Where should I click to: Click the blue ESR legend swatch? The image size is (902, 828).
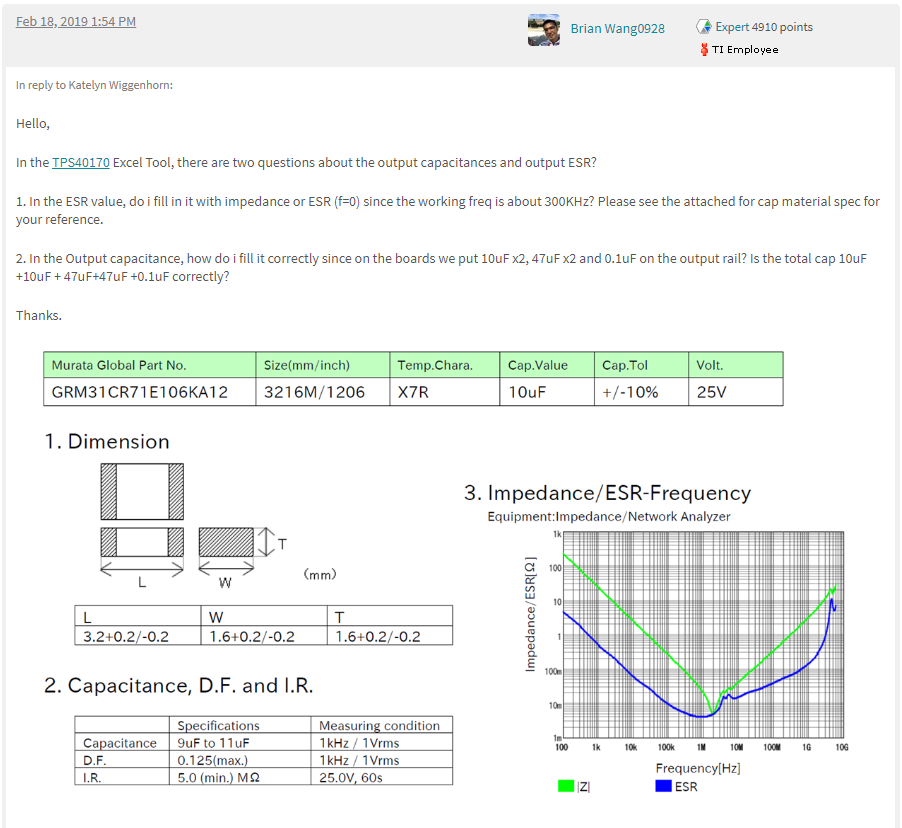tap(663, 786)
